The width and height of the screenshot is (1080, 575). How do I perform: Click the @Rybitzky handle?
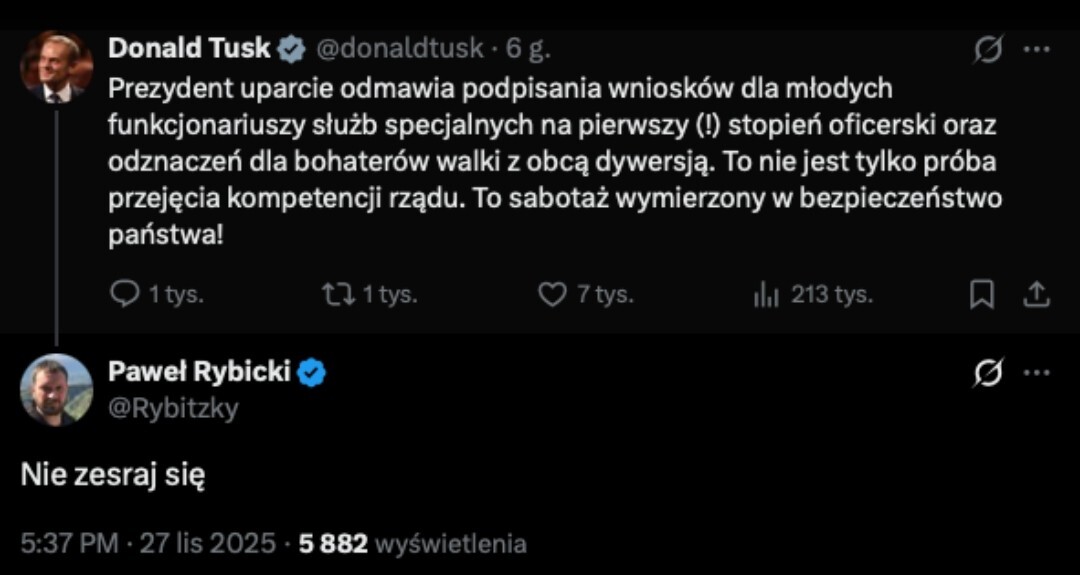(x=172, y=408)
